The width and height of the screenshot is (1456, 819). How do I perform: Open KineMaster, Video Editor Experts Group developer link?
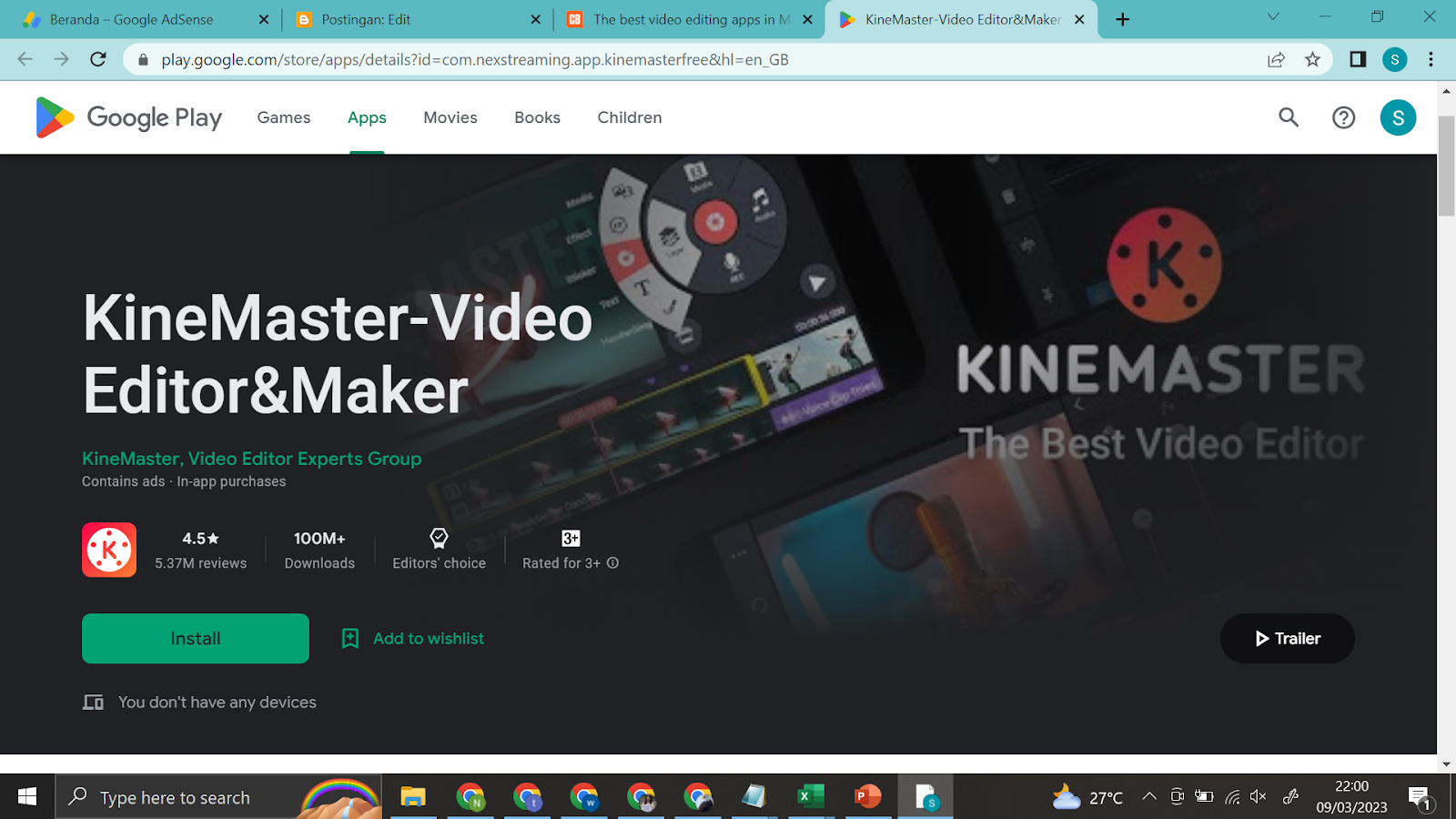coord(251,459)
